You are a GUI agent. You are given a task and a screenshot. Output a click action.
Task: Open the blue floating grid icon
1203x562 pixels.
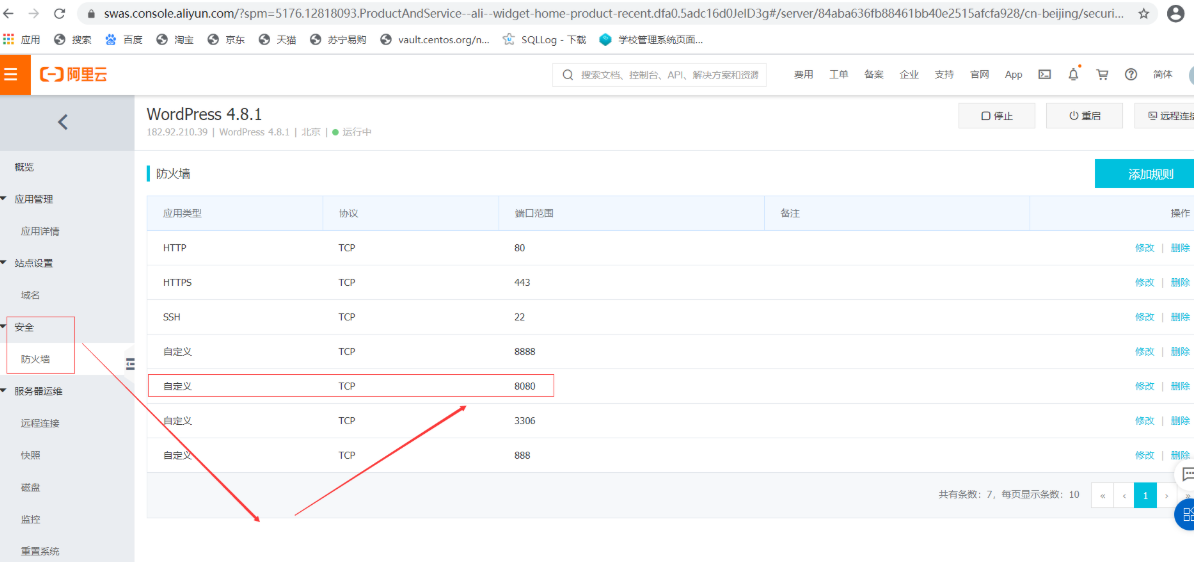(1188, 514)
